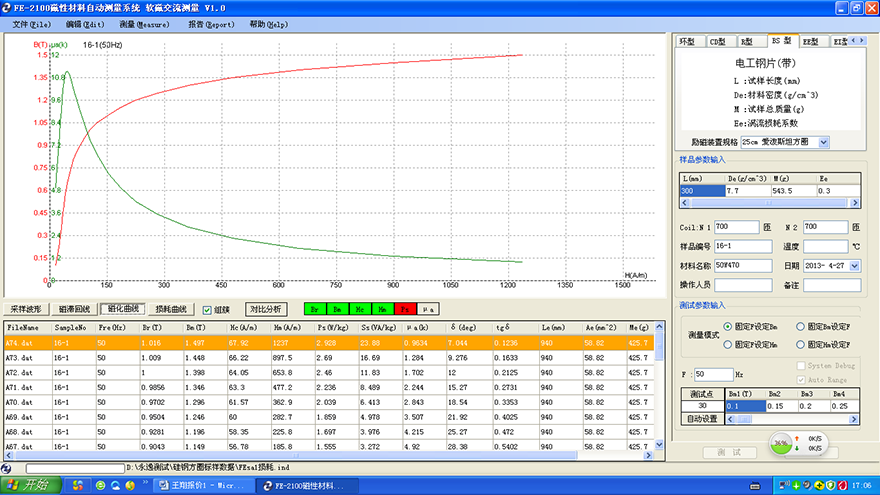Click the disabled 测试 button
Screen dimensions: 880x495
pyautogui.click(x=729, y=452)
